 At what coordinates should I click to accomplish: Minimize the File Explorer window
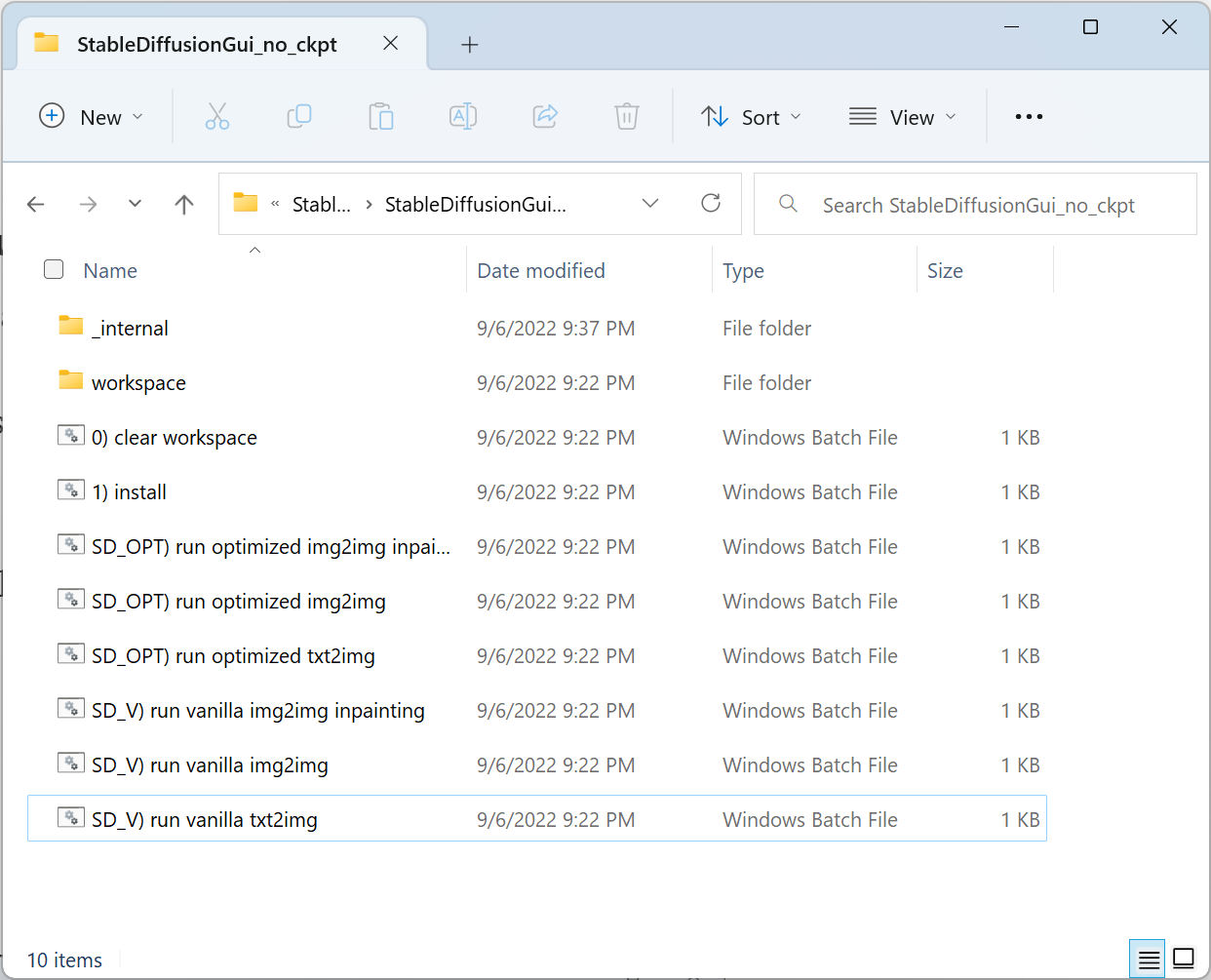[1011, 27]
